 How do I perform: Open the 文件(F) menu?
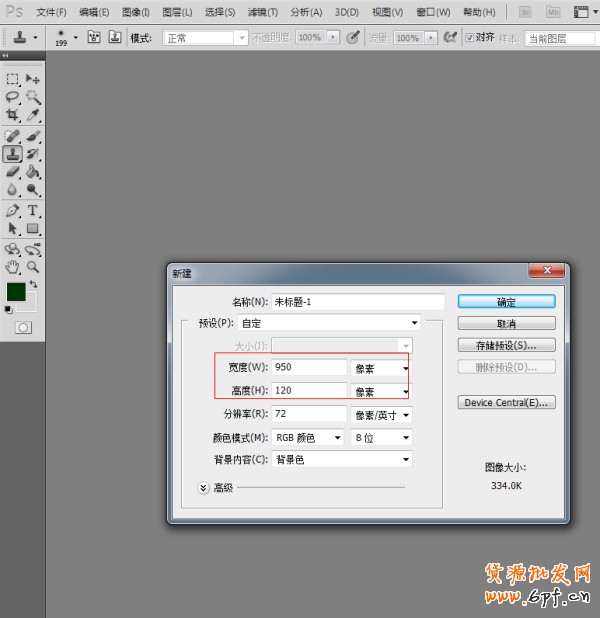pyautogui.click(x=51, y=12)
